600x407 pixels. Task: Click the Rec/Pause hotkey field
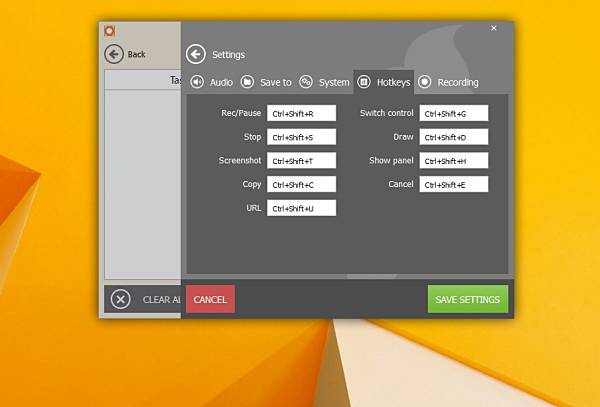(302, 113)
